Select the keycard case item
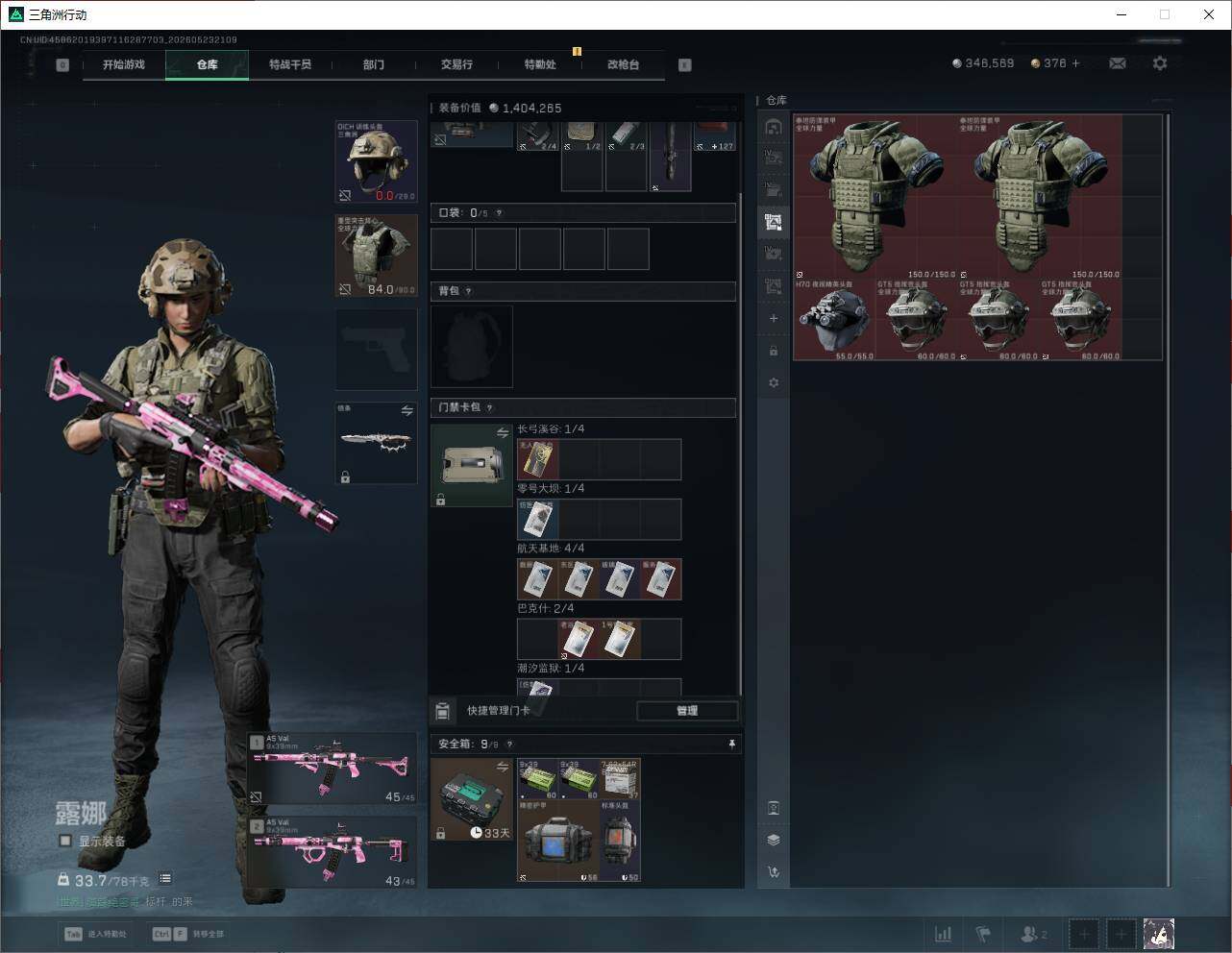The height and width of the screenshot is (953, 1232). (x=472, y=465)
